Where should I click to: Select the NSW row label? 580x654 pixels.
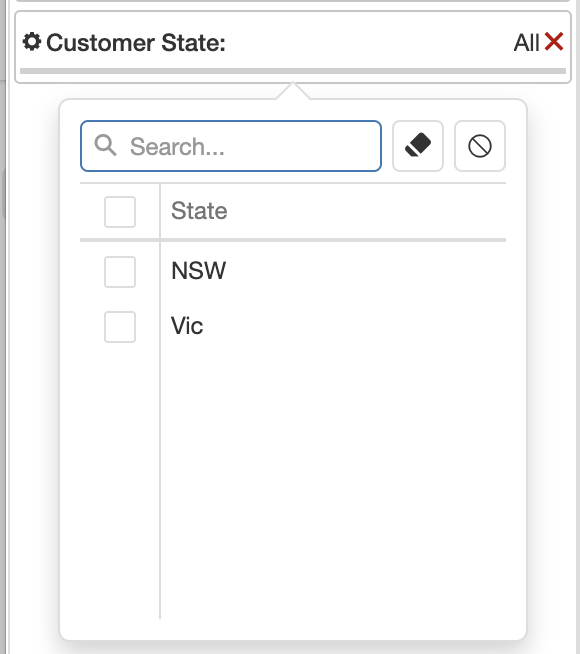[x=198, y=271]
